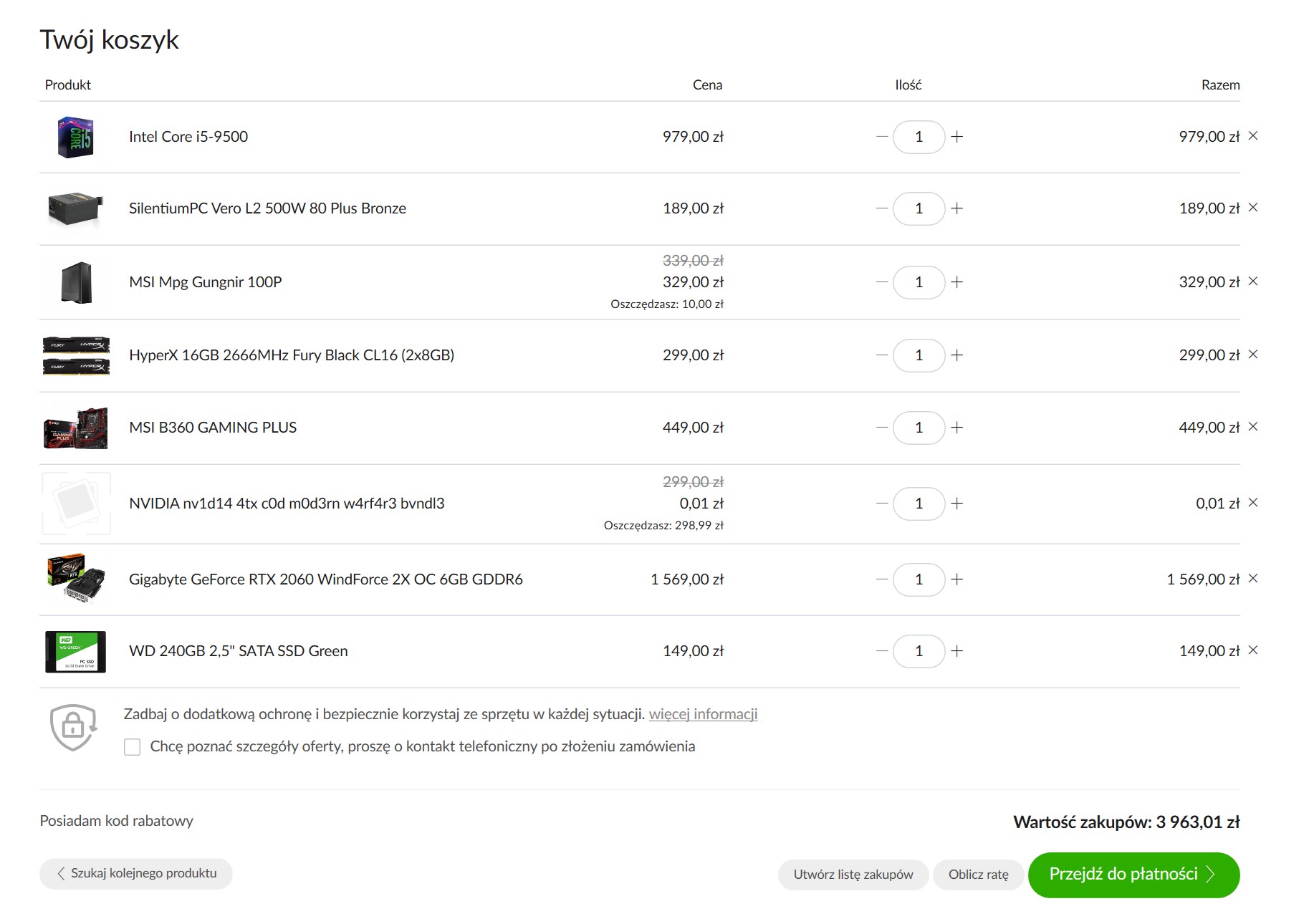The height and width of the screenshot is (924, 1309).
Task: Increase quantity of HyperX 16GB RAM kit
Action: coord(957,355)
